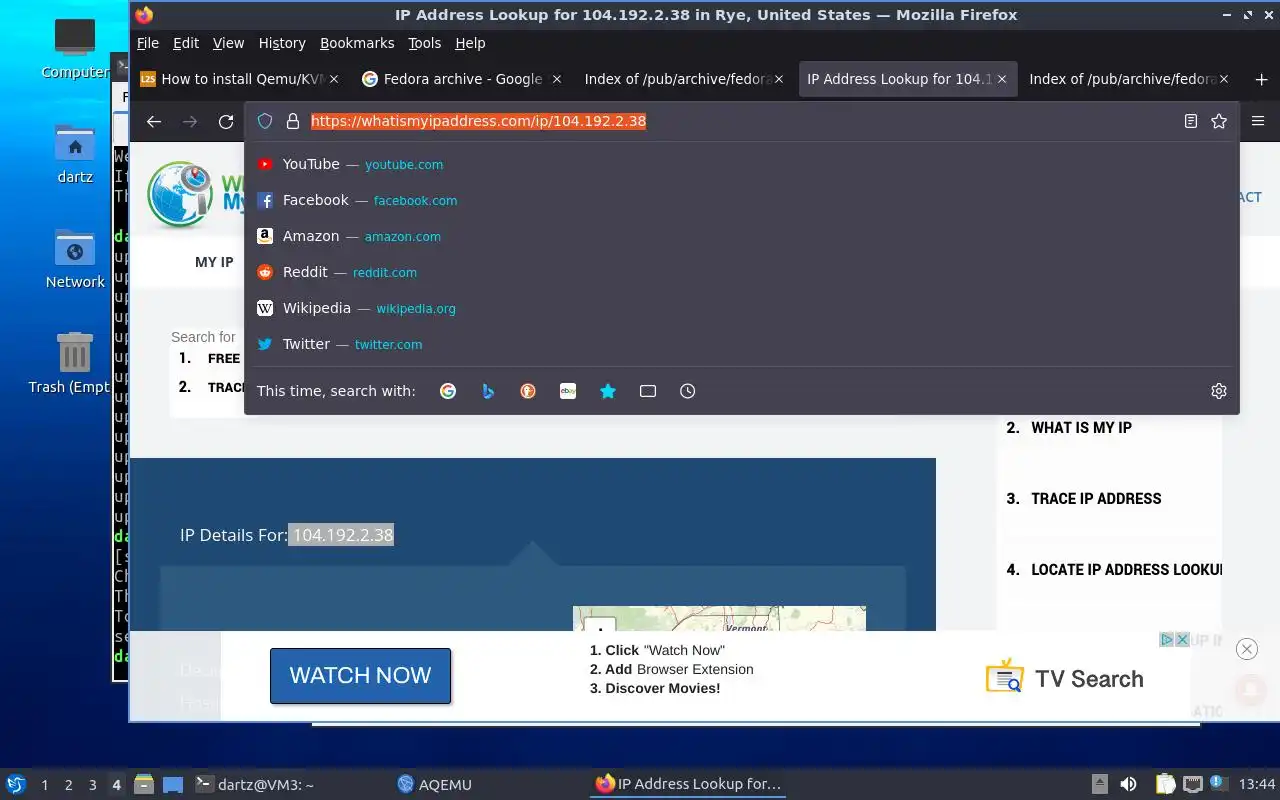Open dartz home folder icon
This screenshot has height=800, width=1280.
click(x=75, y=154)
